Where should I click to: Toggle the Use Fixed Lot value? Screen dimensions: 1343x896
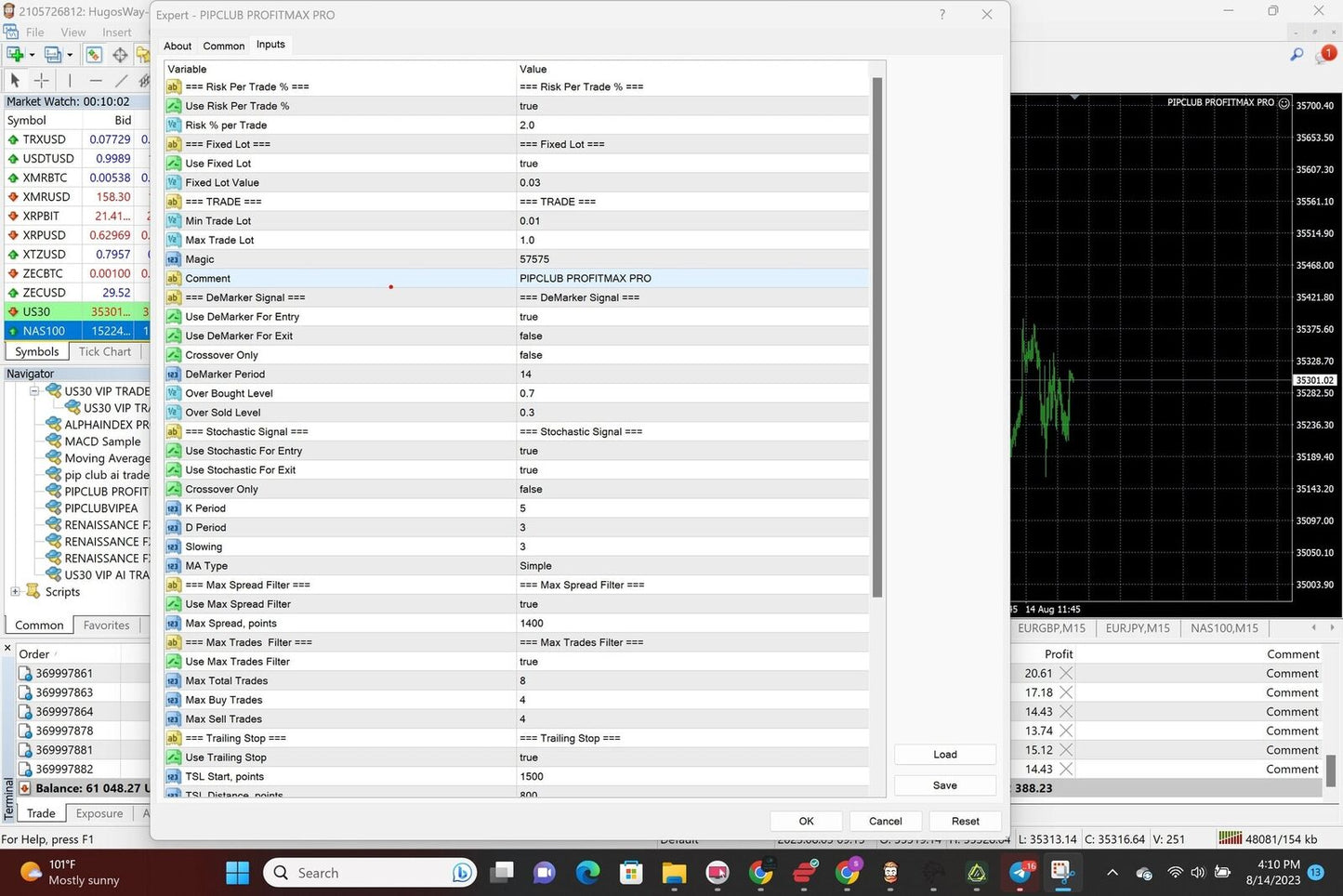pos(529,164)
